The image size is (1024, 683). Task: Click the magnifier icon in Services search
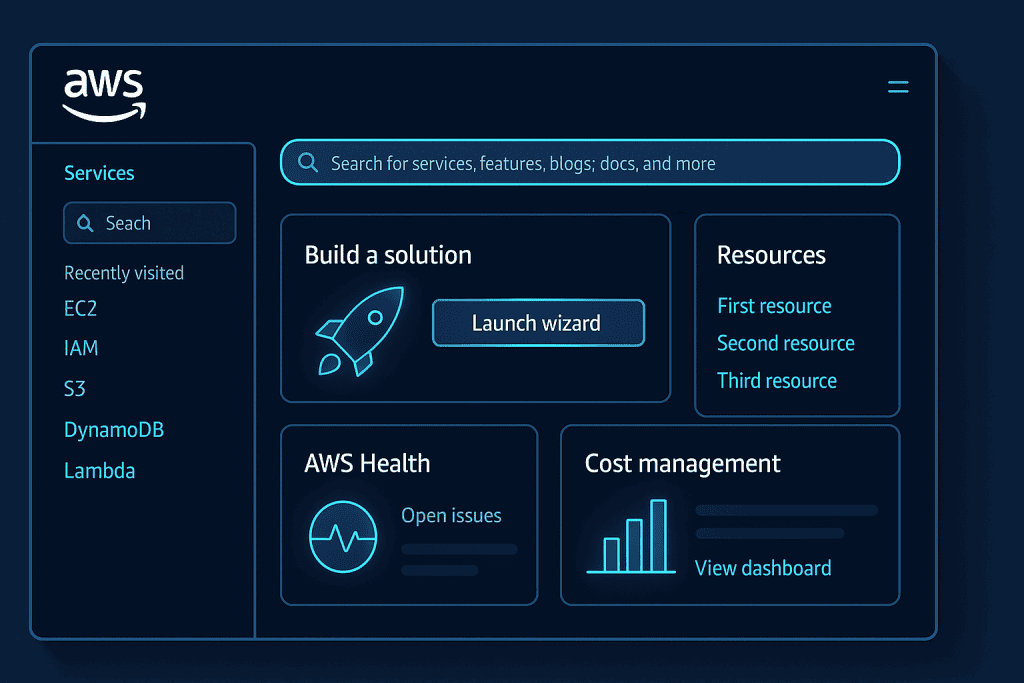point(85,223)
